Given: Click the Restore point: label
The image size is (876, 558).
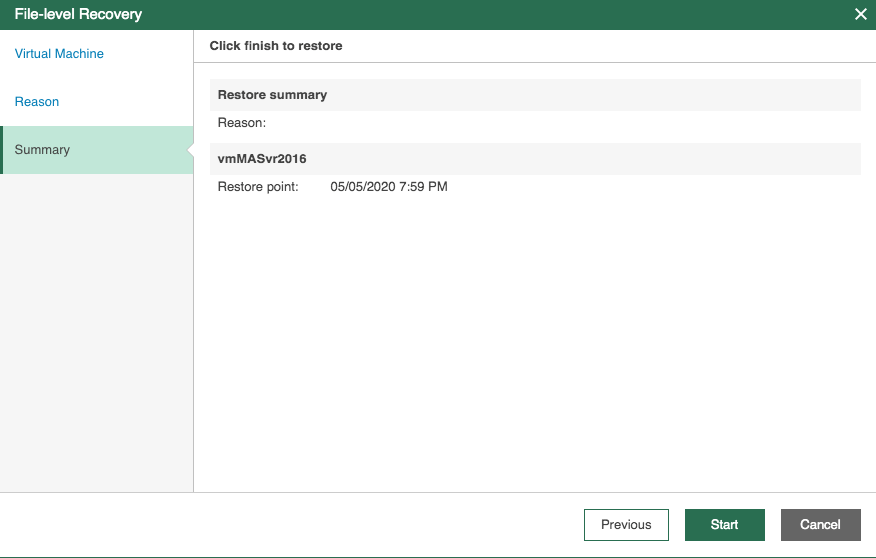Looking at the screenshot, I should coord(258,187).
